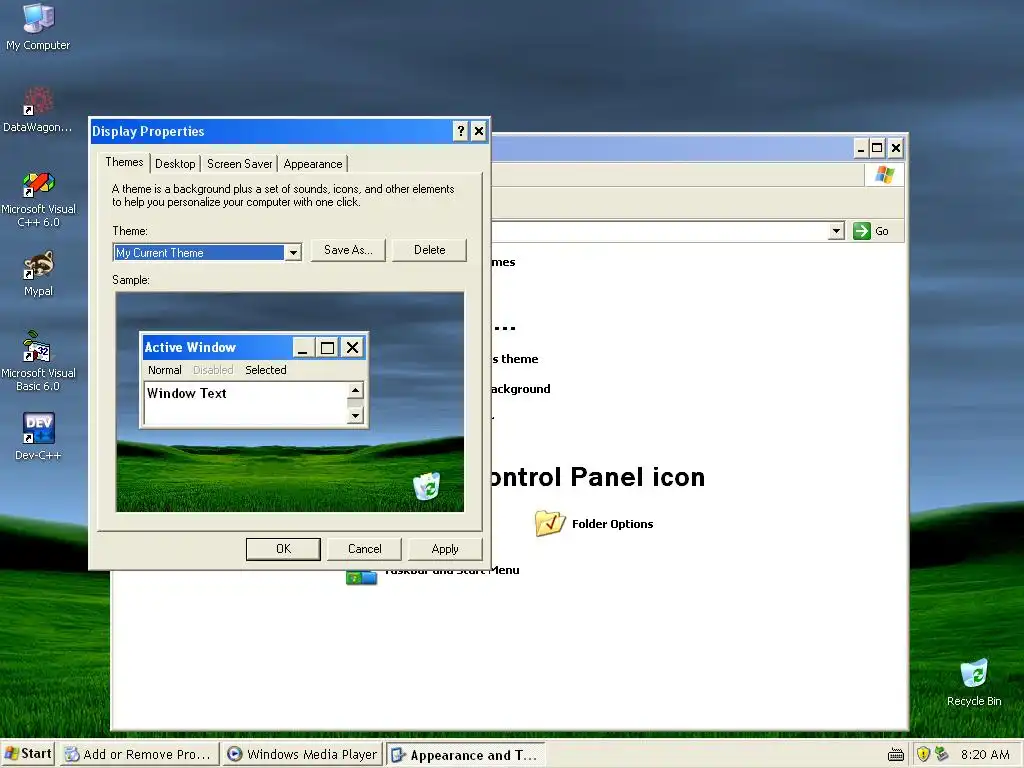The width and height of the screenshot is (1024, 768).
Task: Click the Windows flag logo in the toolbar
Action: pos(885,174)
